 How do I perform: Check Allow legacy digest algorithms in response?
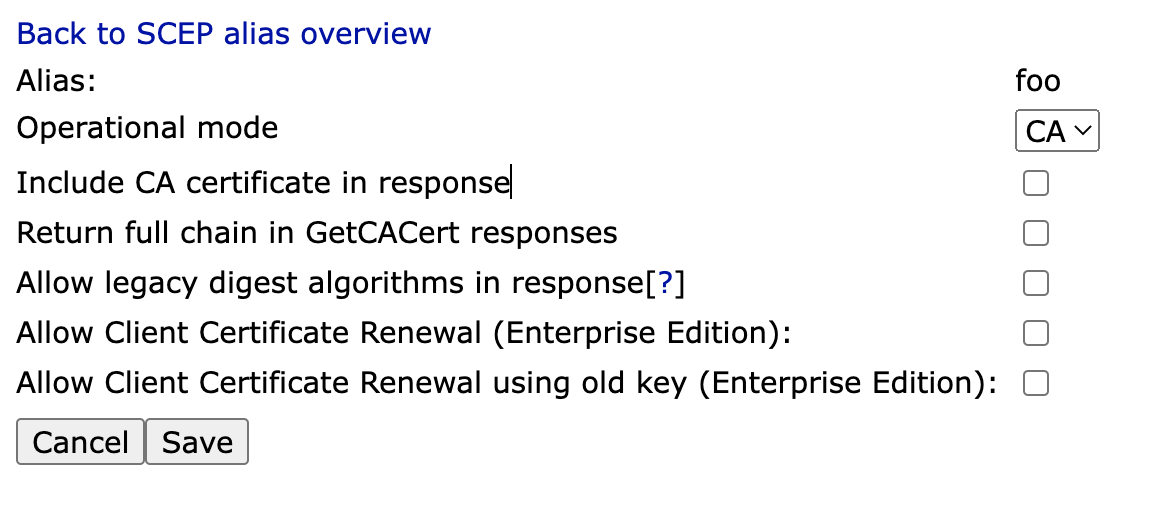(1035, 284)
